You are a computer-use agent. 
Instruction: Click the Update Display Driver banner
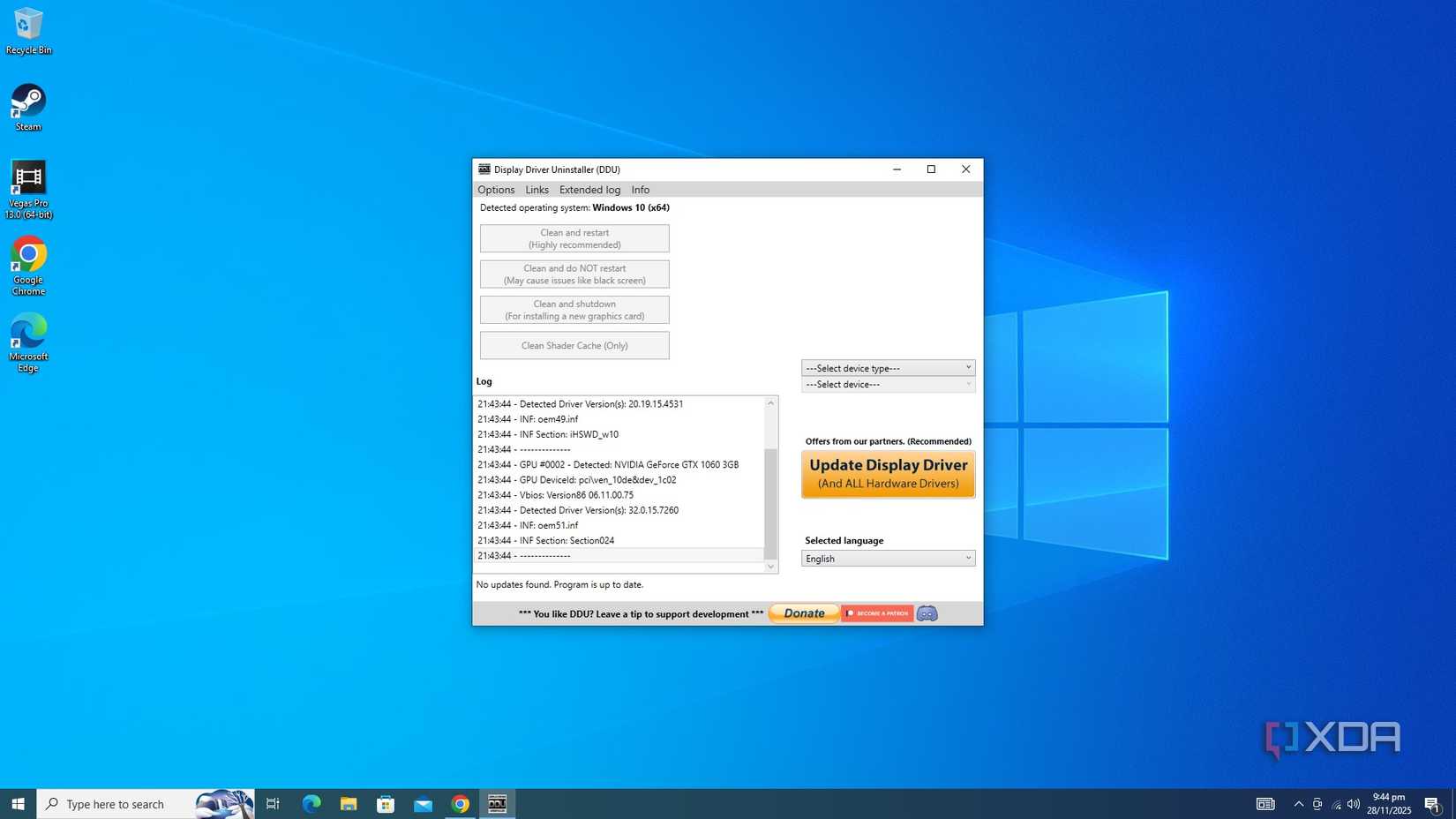pyautogui.click(x=888, y=474)
